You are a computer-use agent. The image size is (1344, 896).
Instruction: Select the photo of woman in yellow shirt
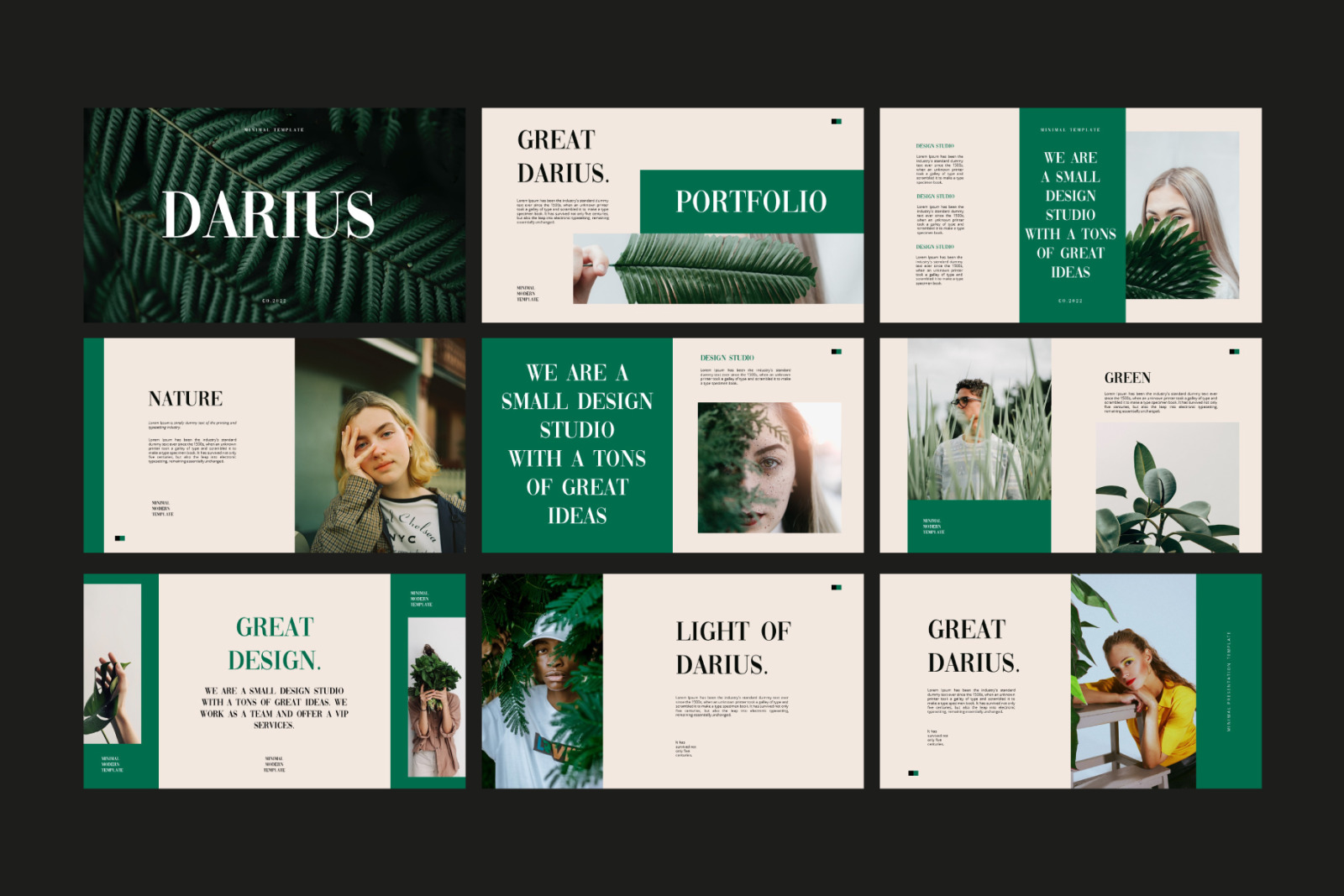tap(1133, 681)
